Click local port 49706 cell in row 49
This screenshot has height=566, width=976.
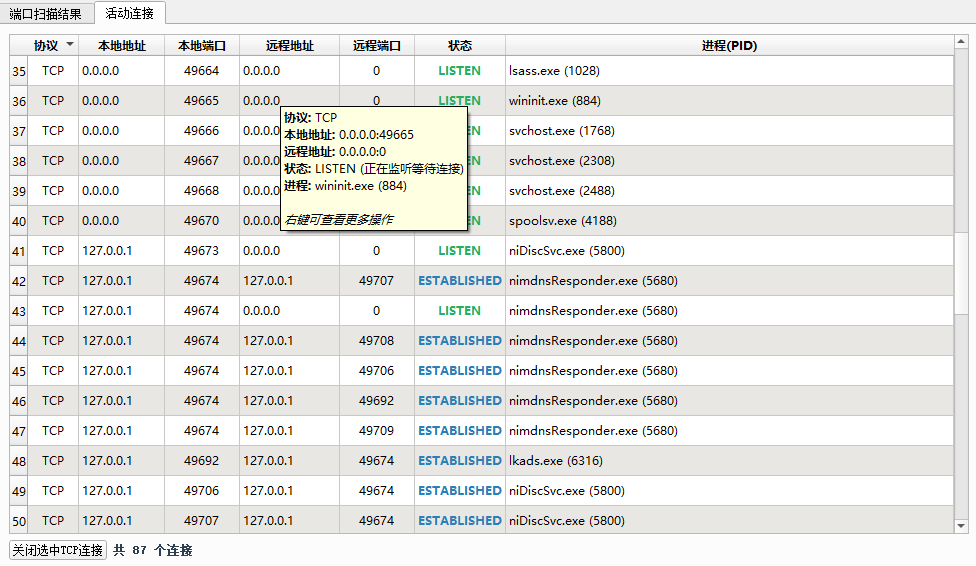click(x=202, y=491)
